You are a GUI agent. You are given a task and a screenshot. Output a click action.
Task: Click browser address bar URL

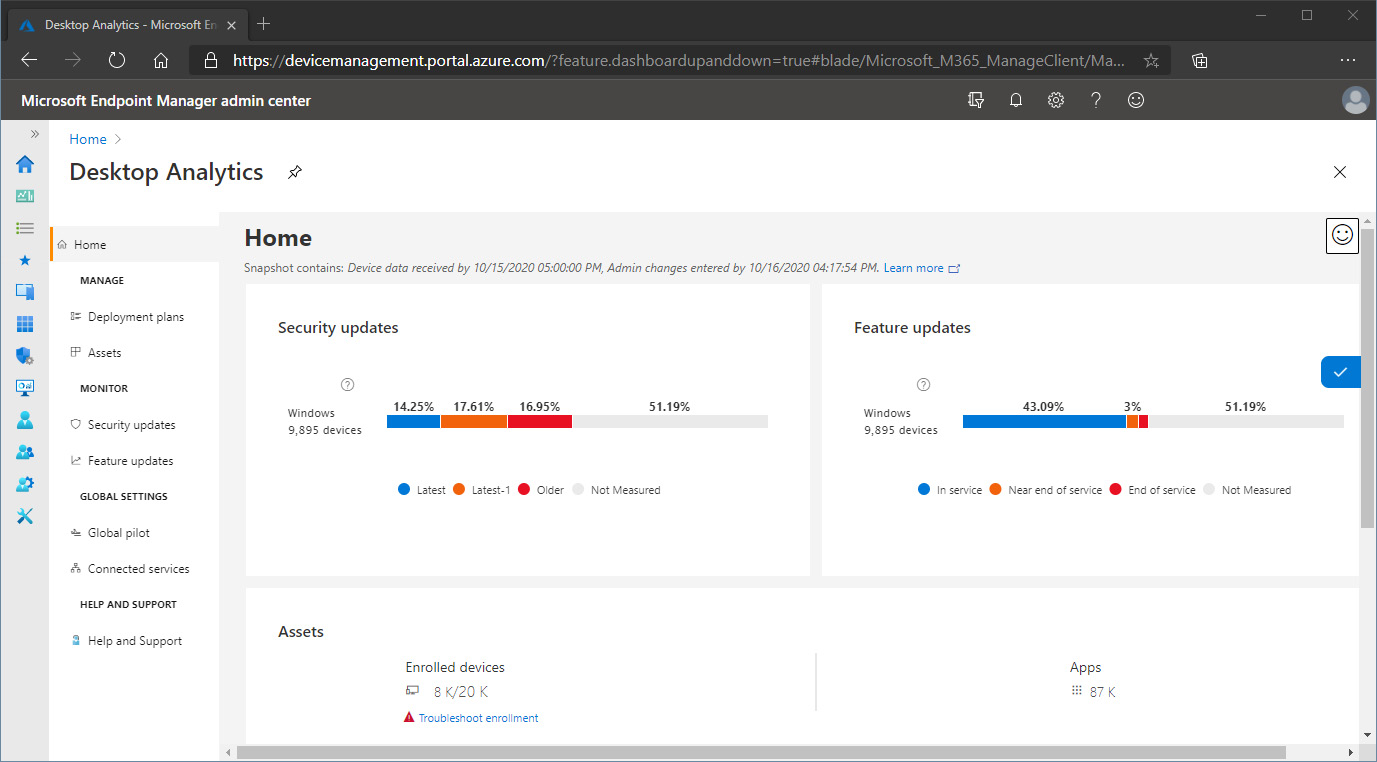(x=680, y=60)
